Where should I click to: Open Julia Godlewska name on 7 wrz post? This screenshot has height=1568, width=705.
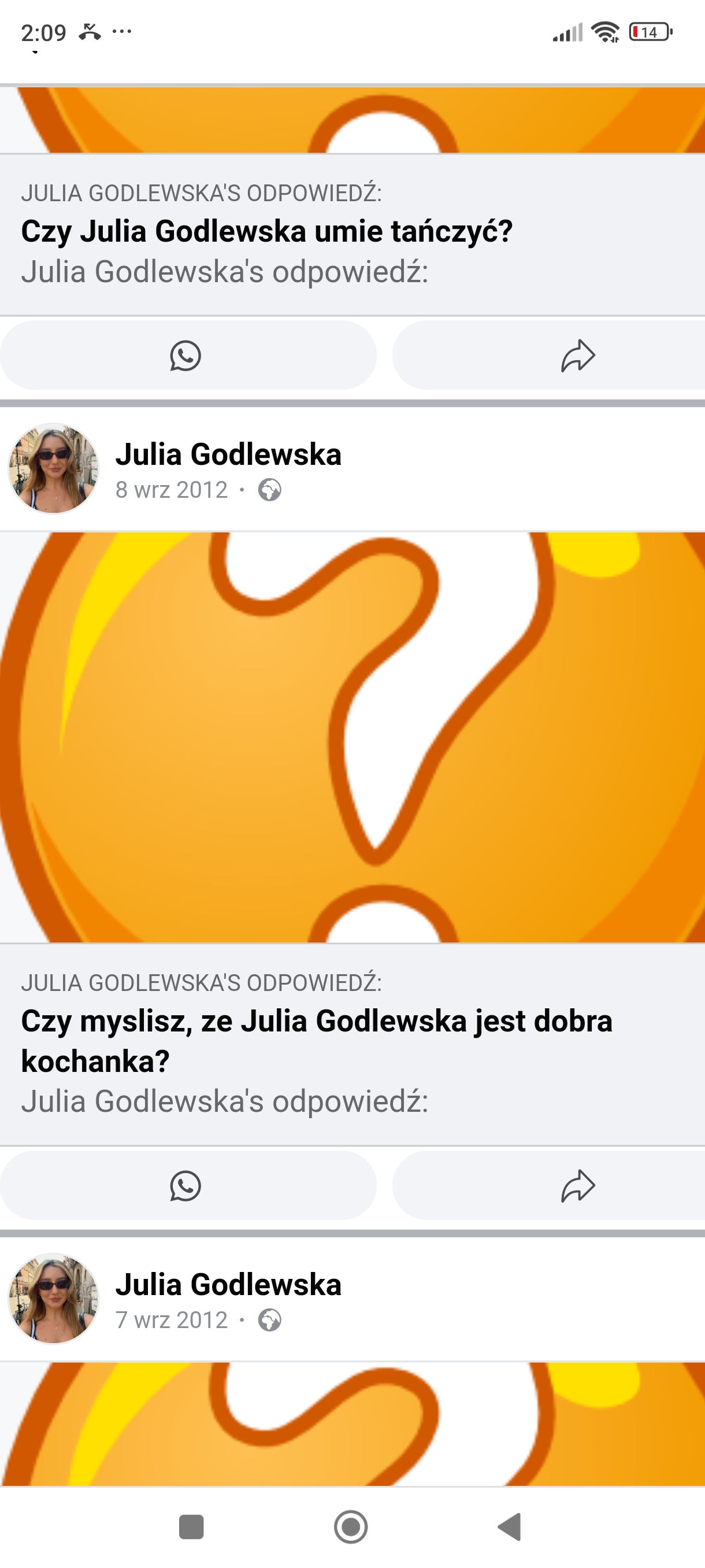tap(229, 1284)
